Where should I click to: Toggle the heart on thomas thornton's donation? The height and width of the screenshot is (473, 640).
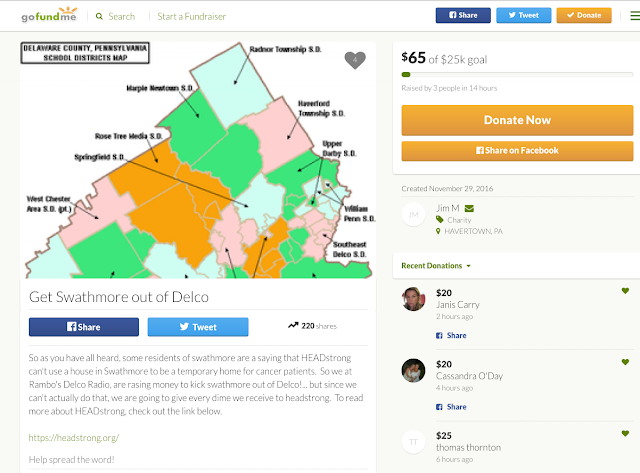pos(625,434)
